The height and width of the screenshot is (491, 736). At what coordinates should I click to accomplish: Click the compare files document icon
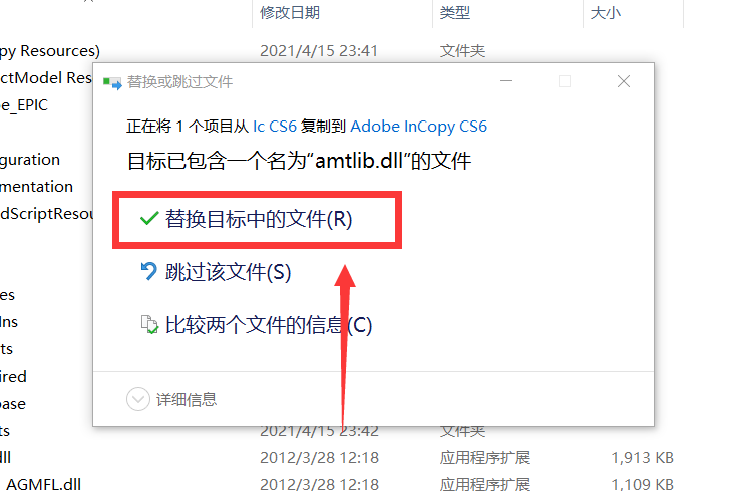[x=149, y=324]
